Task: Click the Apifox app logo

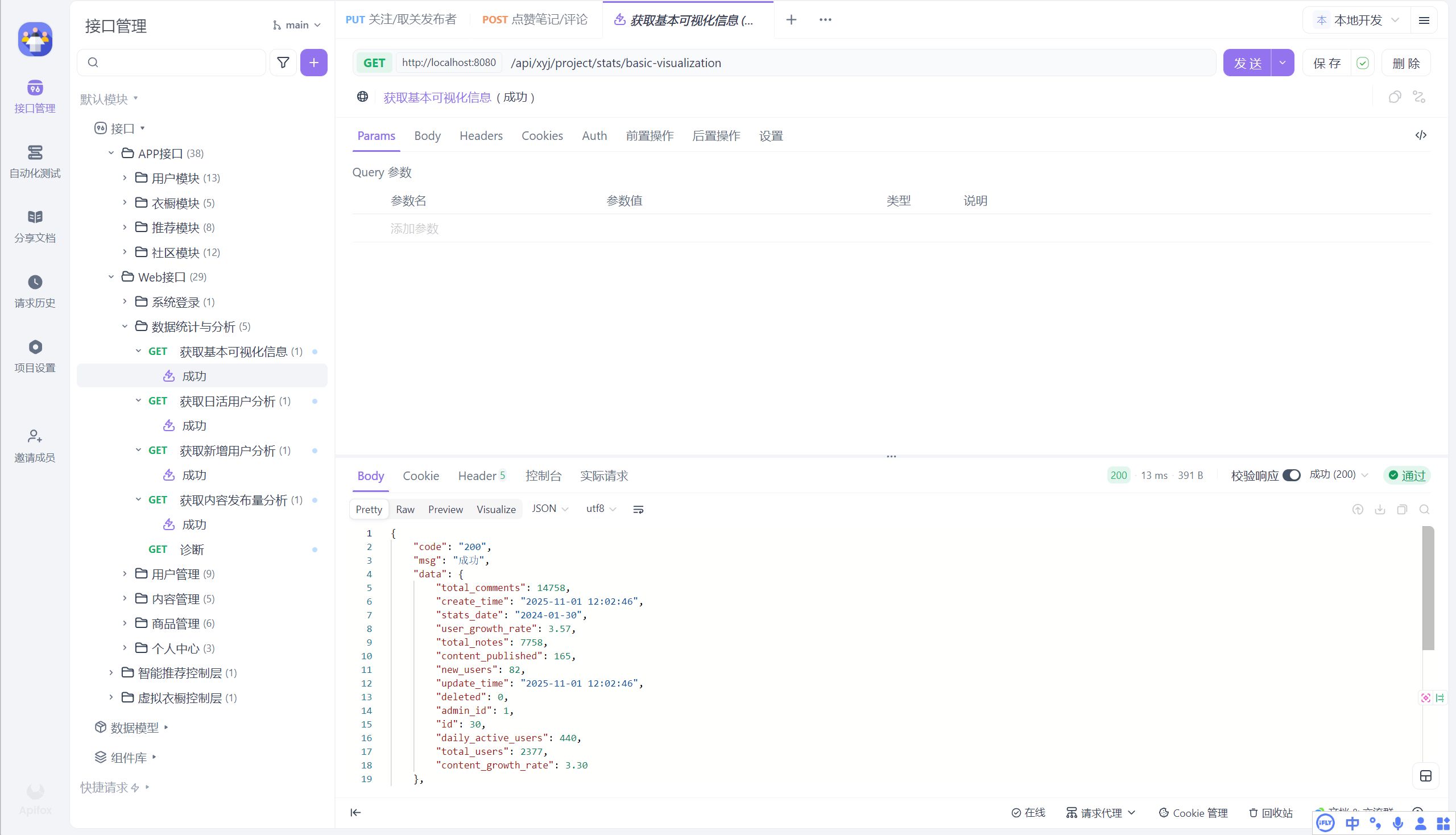Action: coord(35,39)
